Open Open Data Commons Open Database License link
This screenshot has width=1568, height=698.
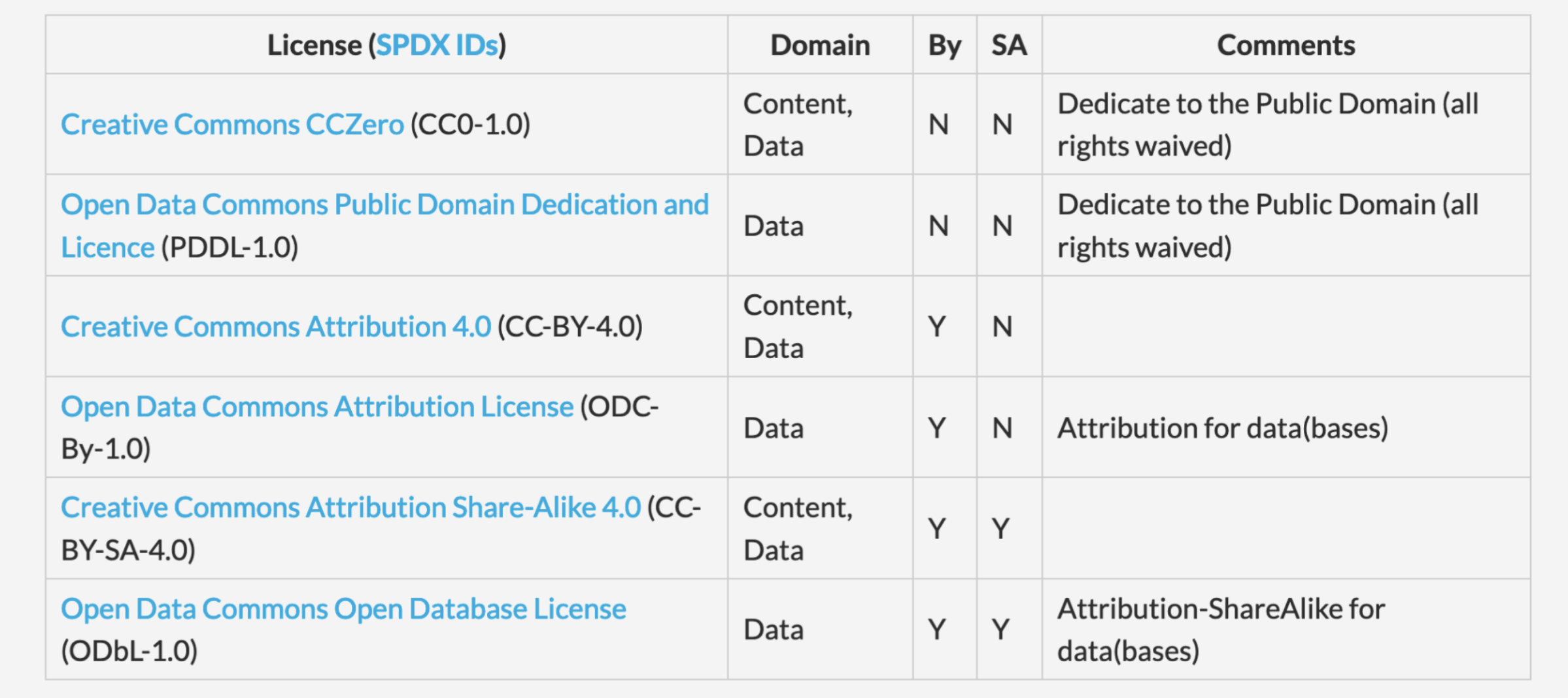(343, 608)
